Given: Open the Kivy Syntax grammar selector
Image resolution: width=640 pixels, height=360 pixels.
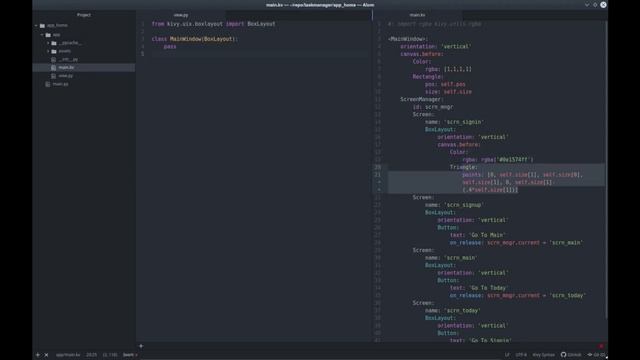Looking at the screenshot, I should [543, 355].
